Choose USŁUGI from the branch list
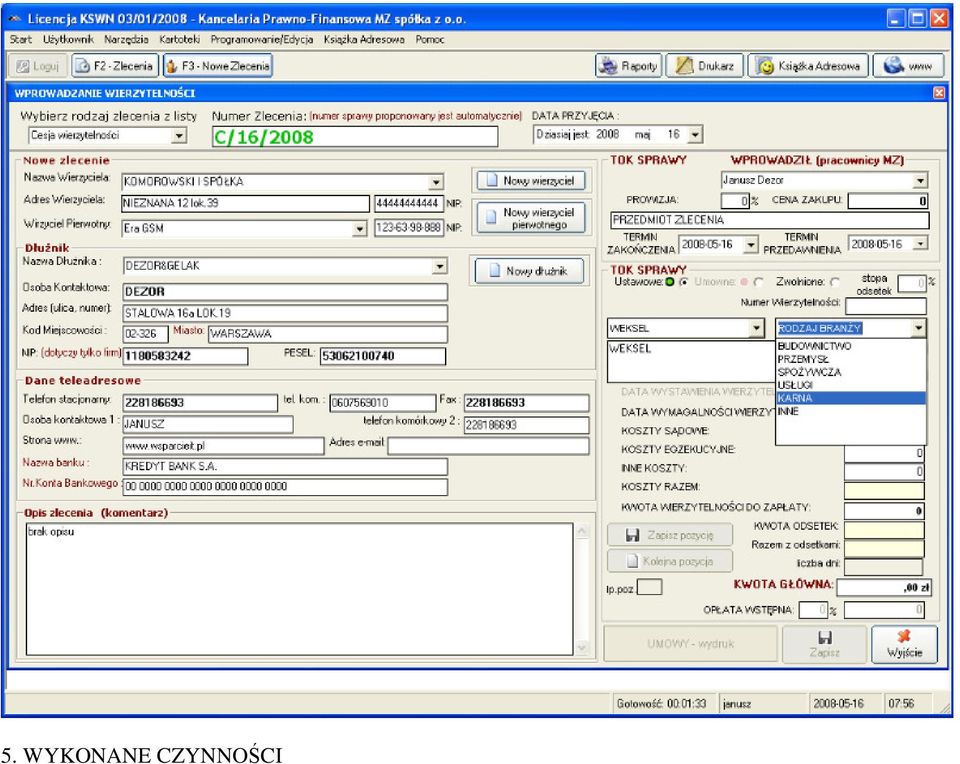 point(850,385)
